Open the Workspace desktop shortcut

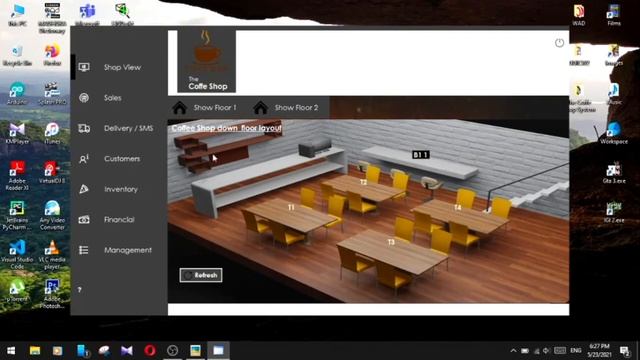tap(614, 133)
